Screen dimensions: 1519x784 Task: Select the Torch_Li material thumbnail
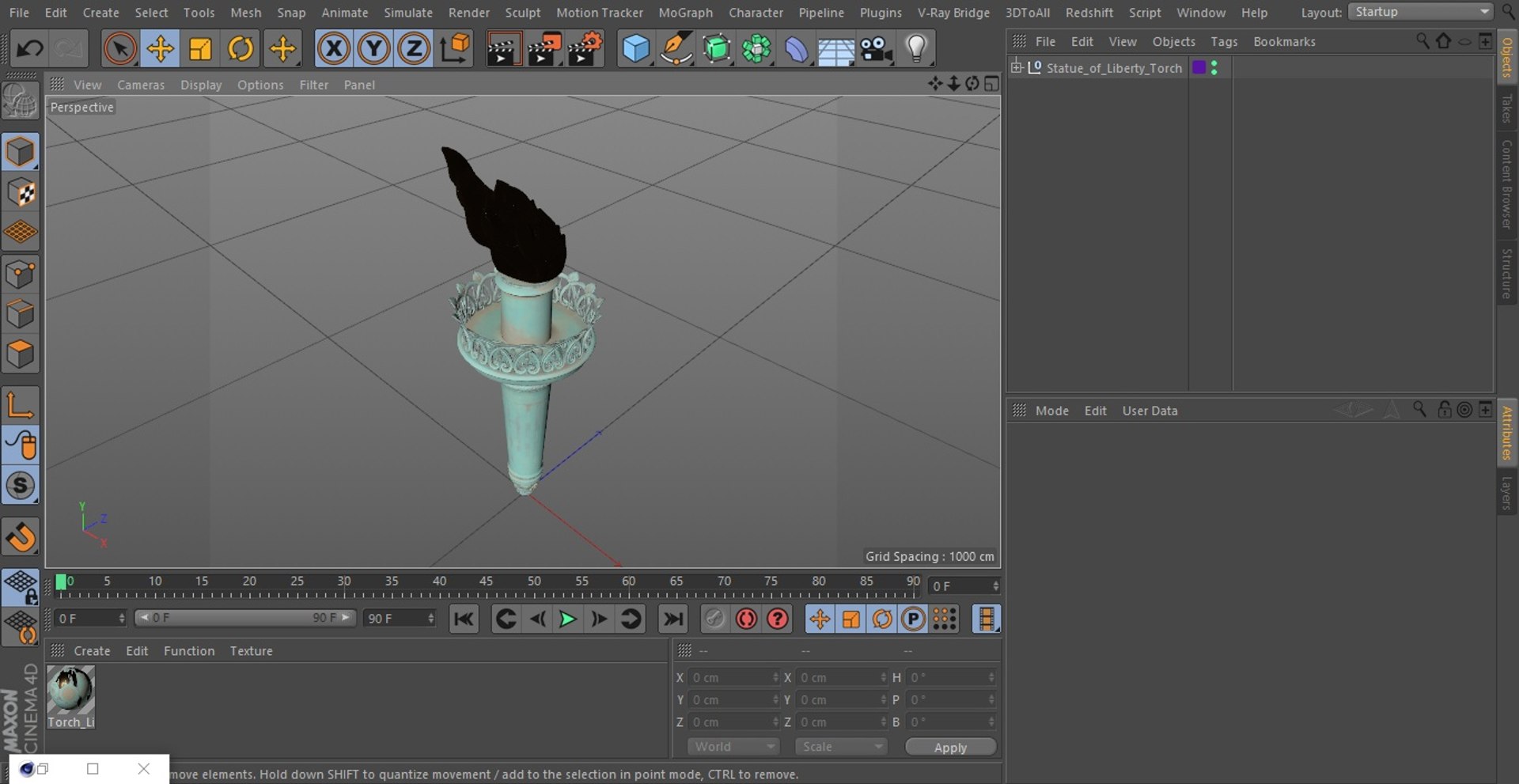pyautogui.click(x=70, y=691)
